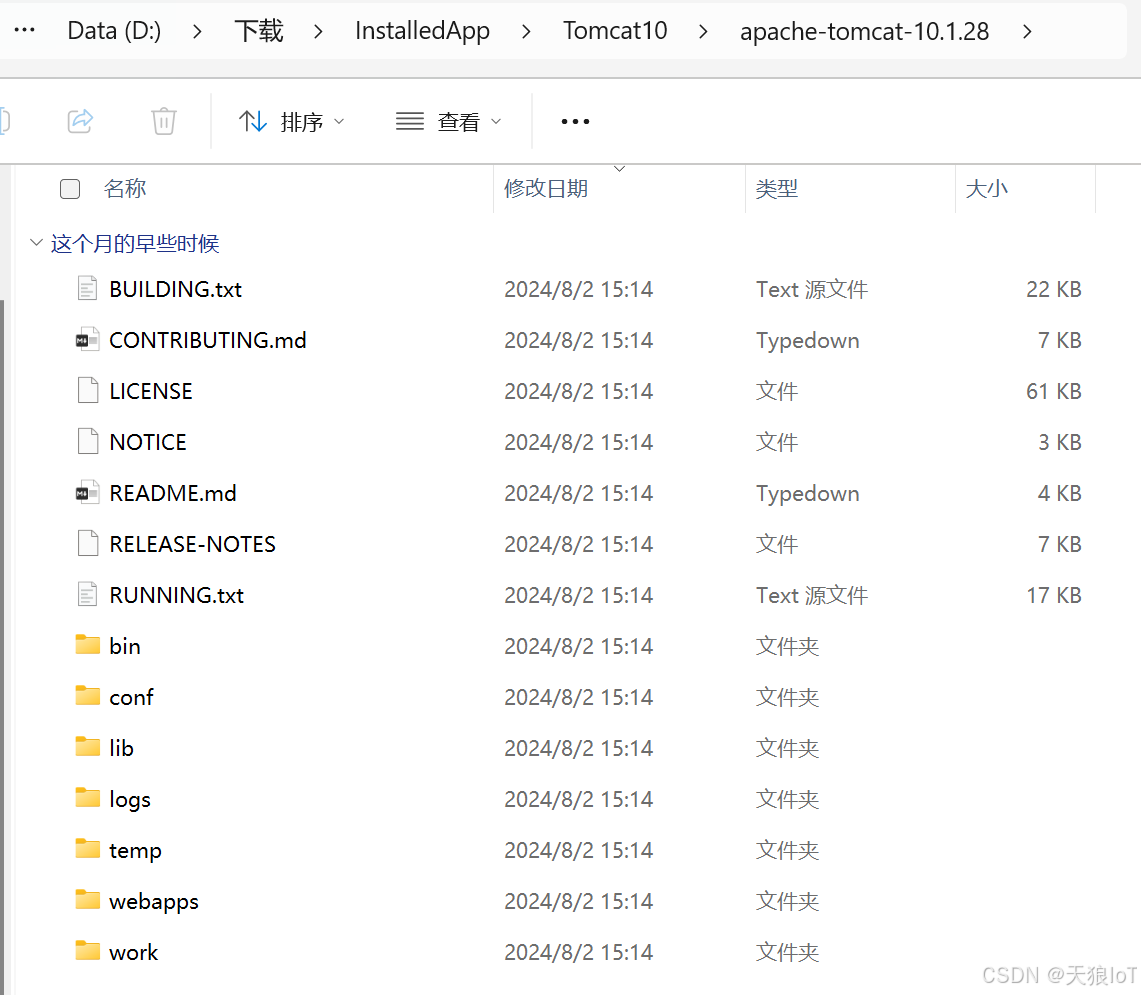Screen dimensions: 1141x995
Task: Select the work folder name
Action: (x=133, y=951)
